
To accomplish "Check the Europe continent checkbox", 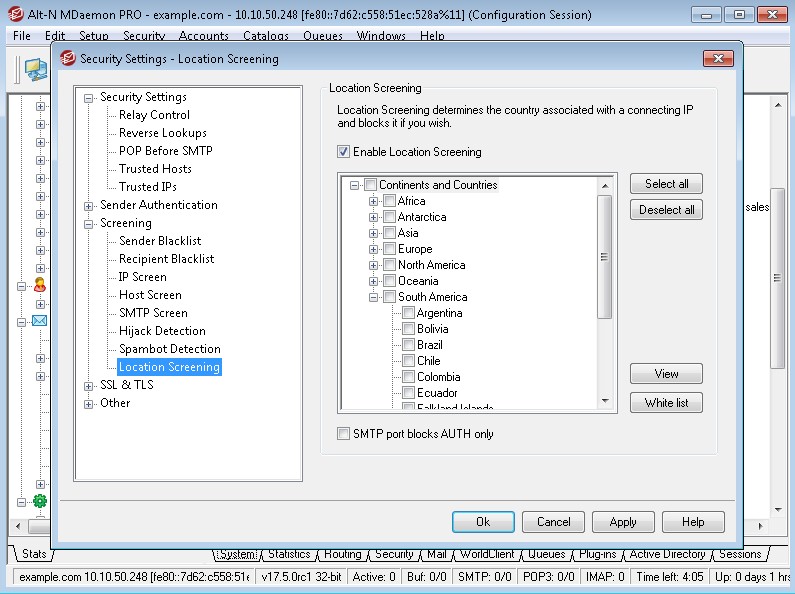I will coord(389,249).
